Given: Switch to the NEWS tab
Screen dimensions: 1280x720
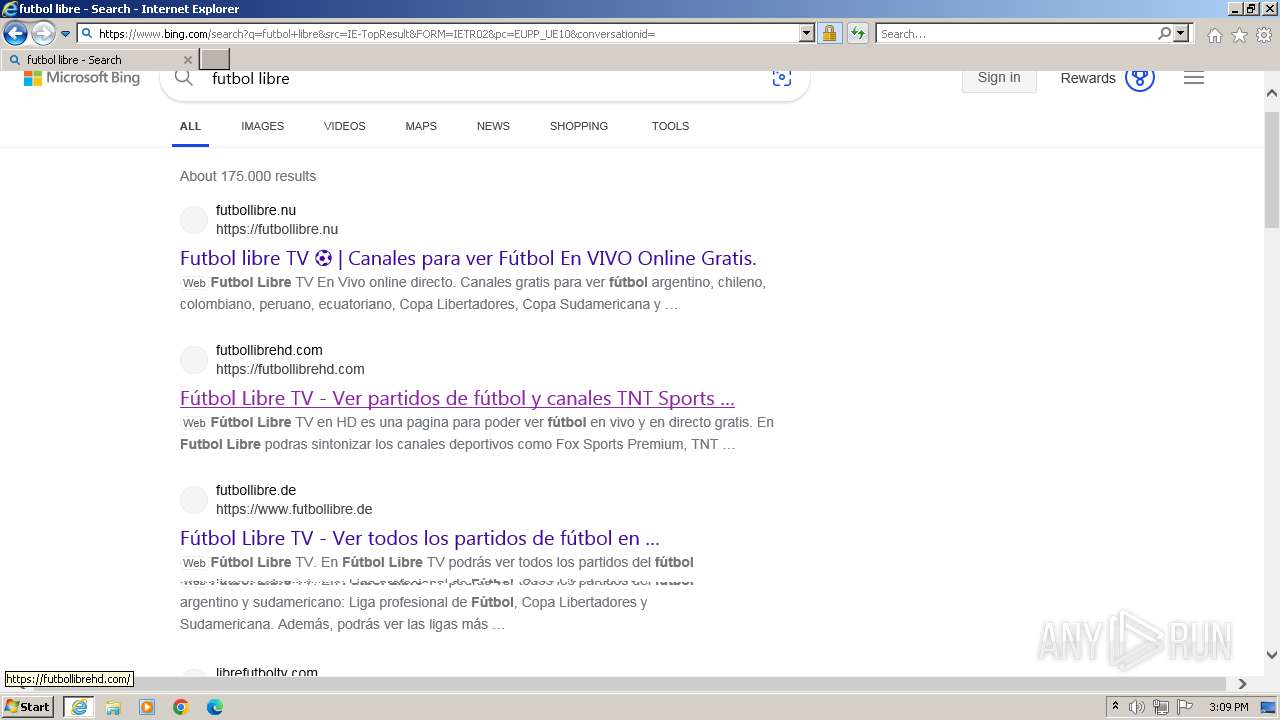Looking at the screenshot, I should 493,126.
